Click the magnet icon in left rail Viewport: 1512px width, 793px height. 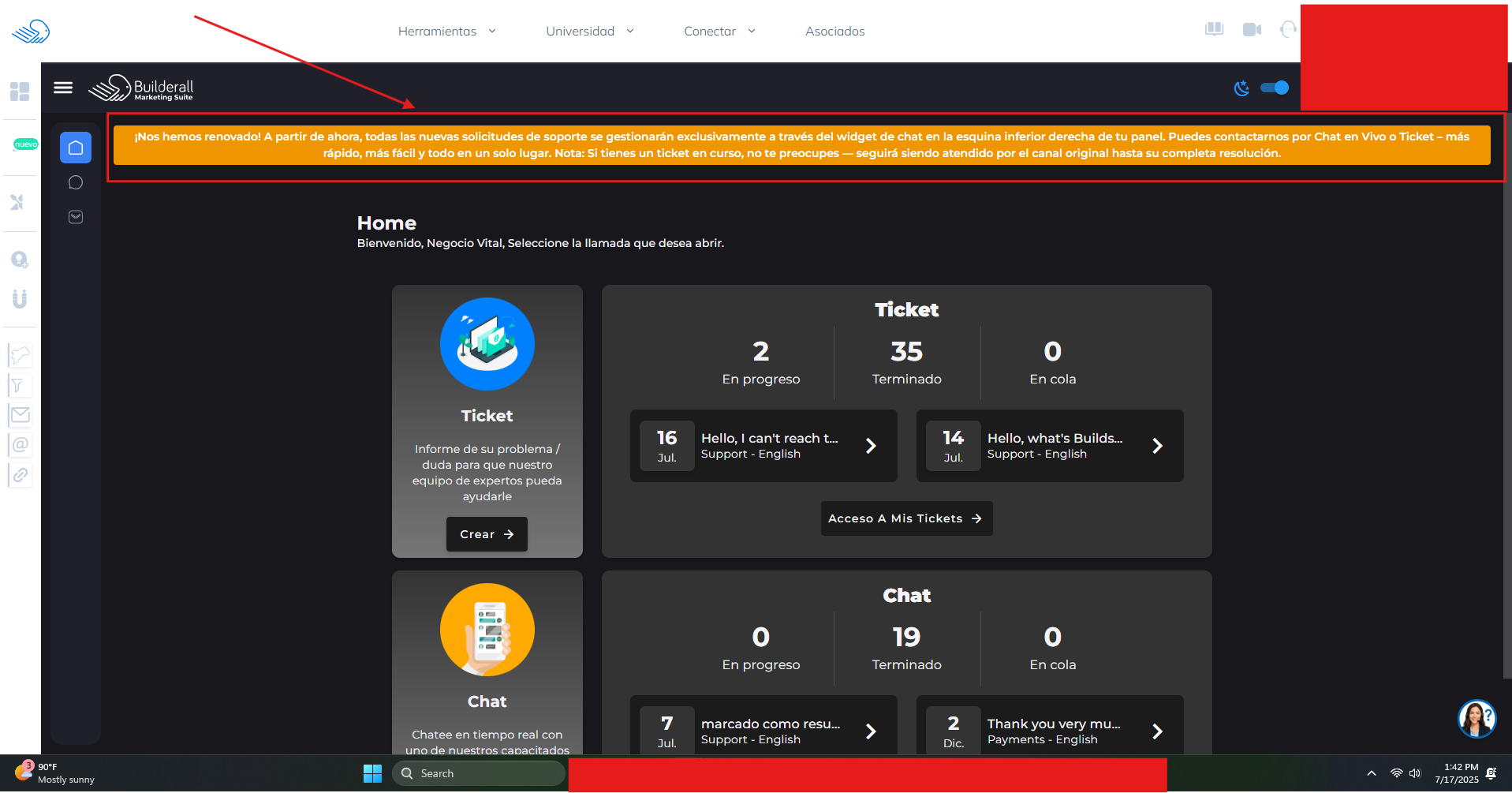[x=20, y=299]
